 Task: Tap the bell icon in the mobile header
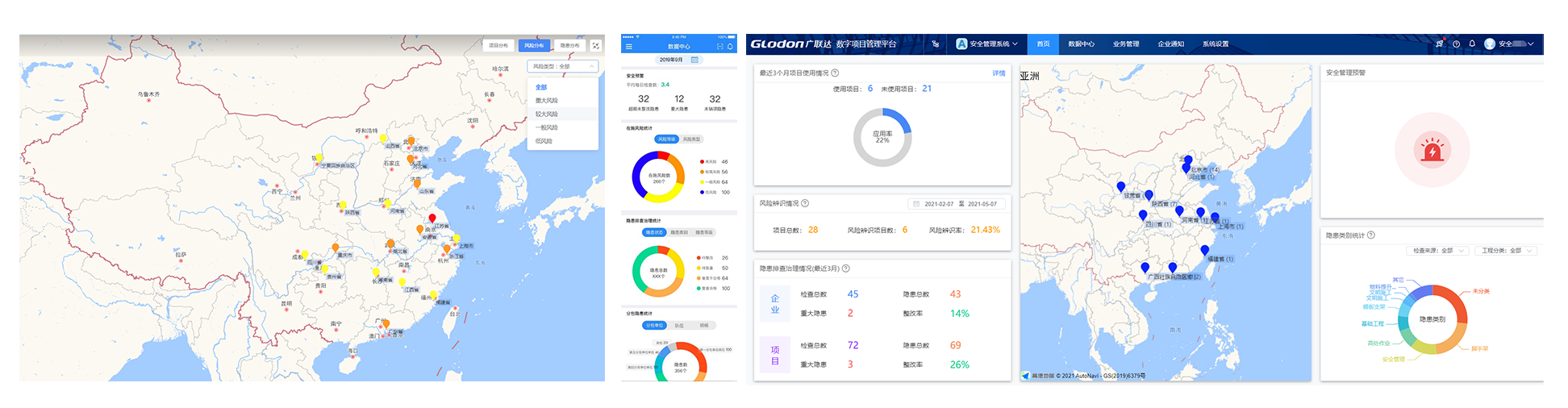tap(730, 47)
